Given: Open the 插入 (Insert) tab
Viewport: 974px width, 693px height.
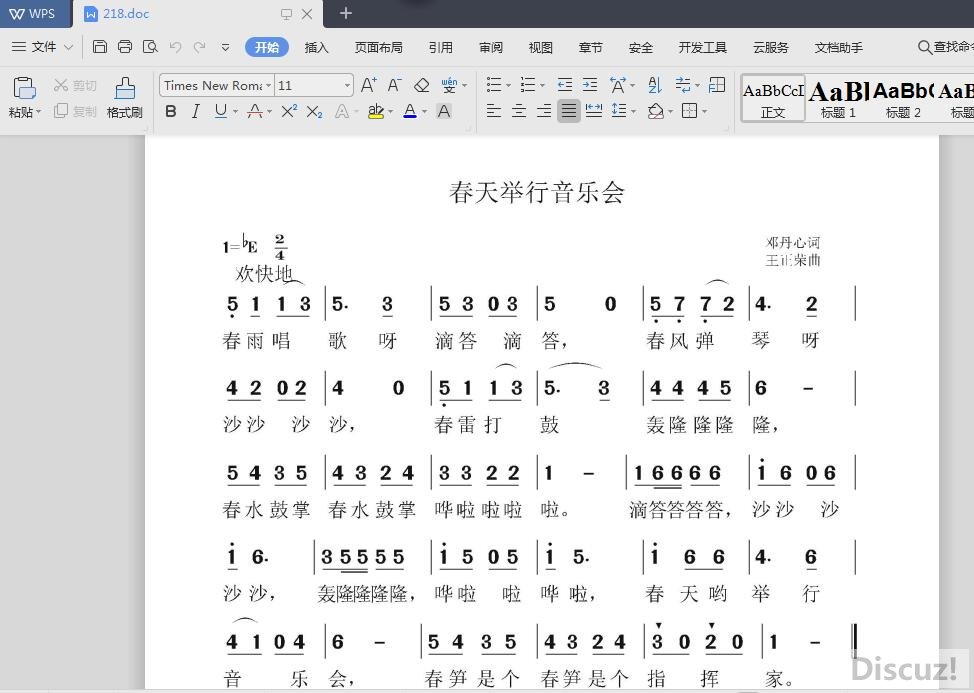Looking at the screenshot, I should coord(316,47).
